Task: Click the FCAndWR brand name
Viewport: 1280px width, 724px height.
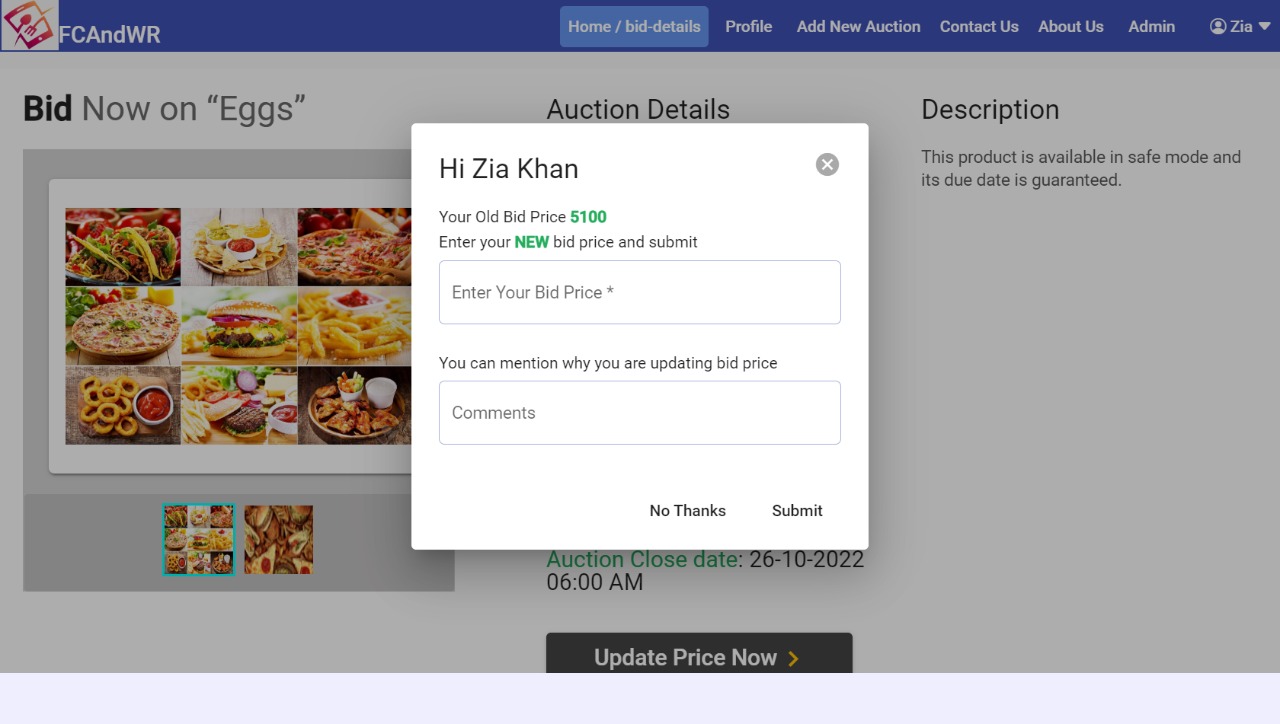Action: pyautogui.click(x=110, y=35)
